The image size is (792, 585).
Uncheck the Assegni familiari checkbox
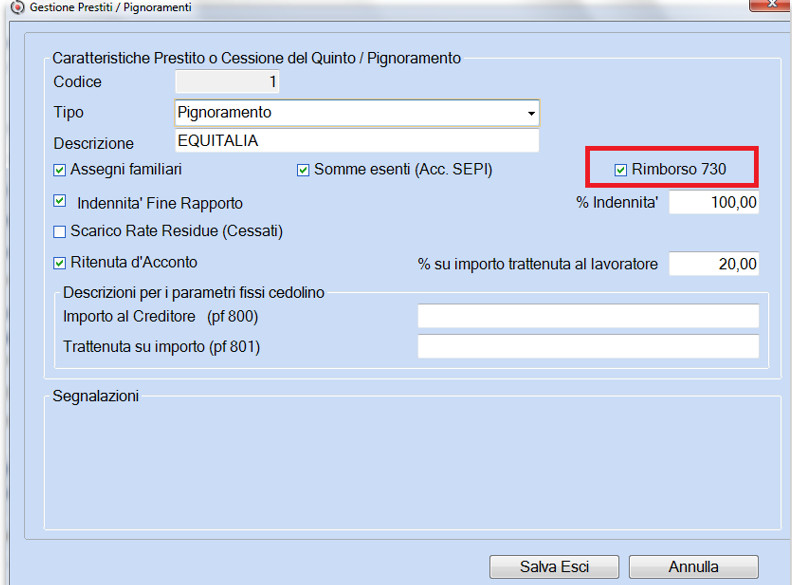click(60, 170)
